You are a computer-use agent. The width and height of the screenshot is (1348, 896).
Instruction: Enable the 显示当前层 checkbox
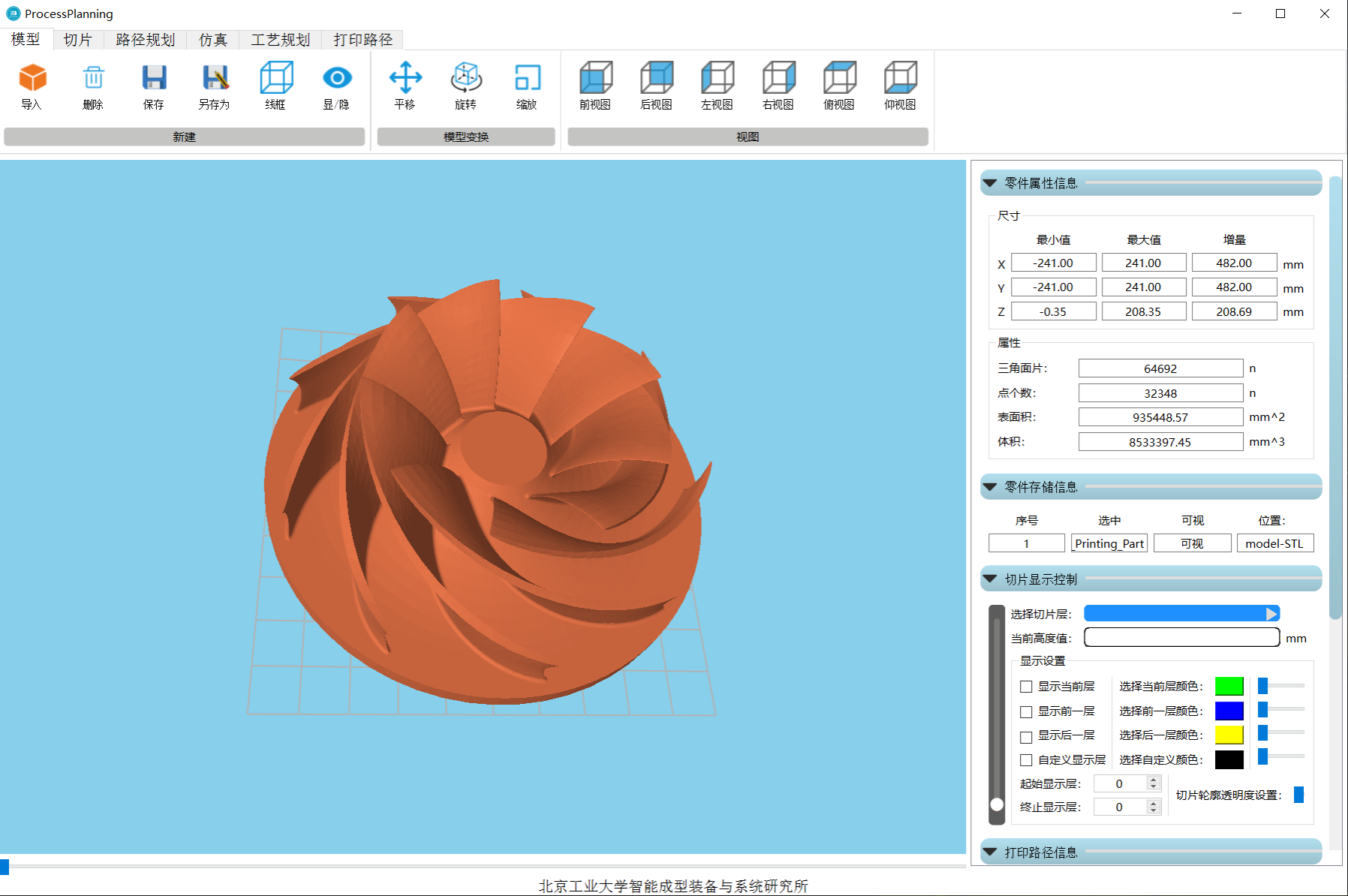click(1026, 687)
